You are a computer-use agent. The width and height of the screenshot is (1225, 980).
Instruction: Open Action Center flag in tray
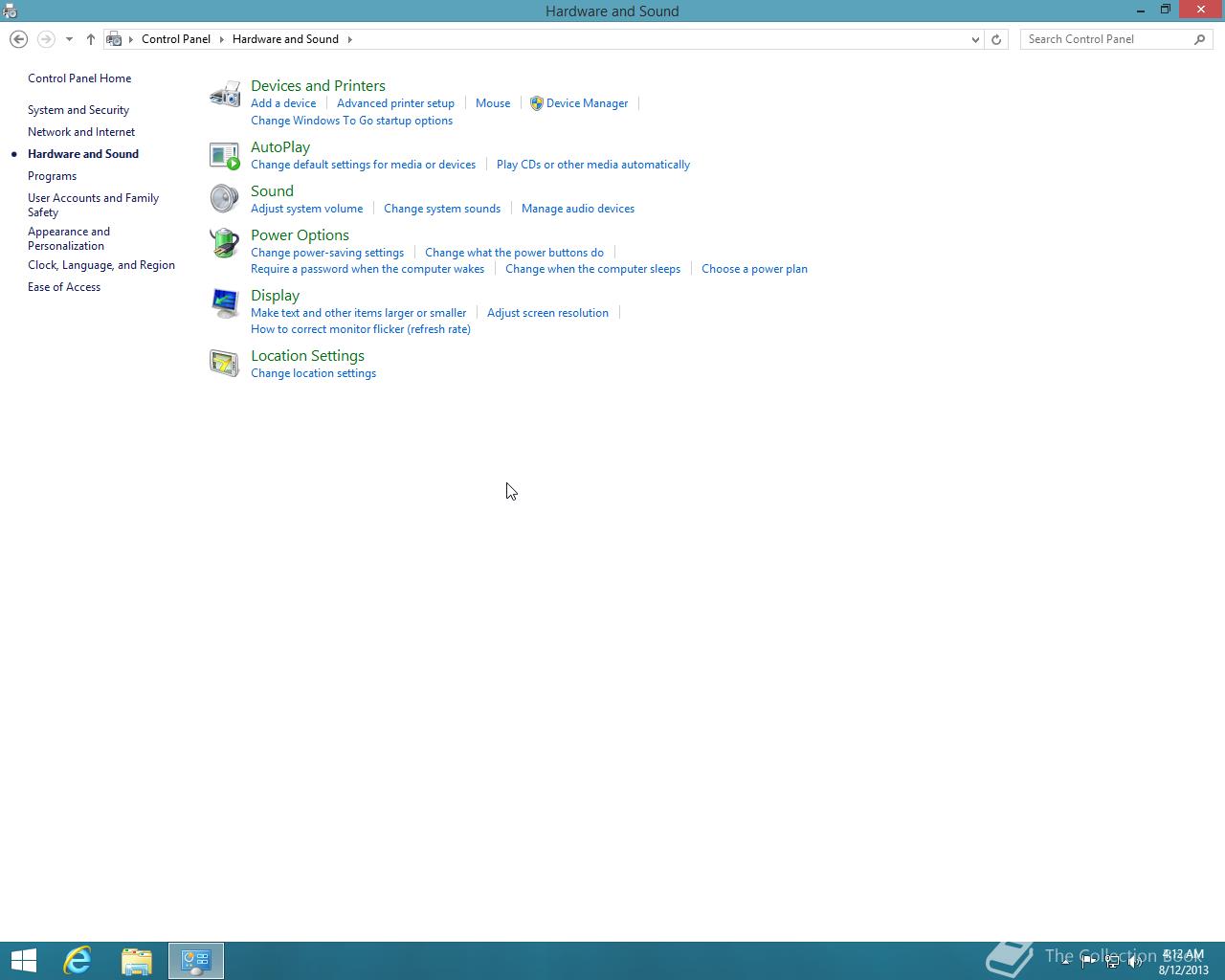pos(1089,962)
